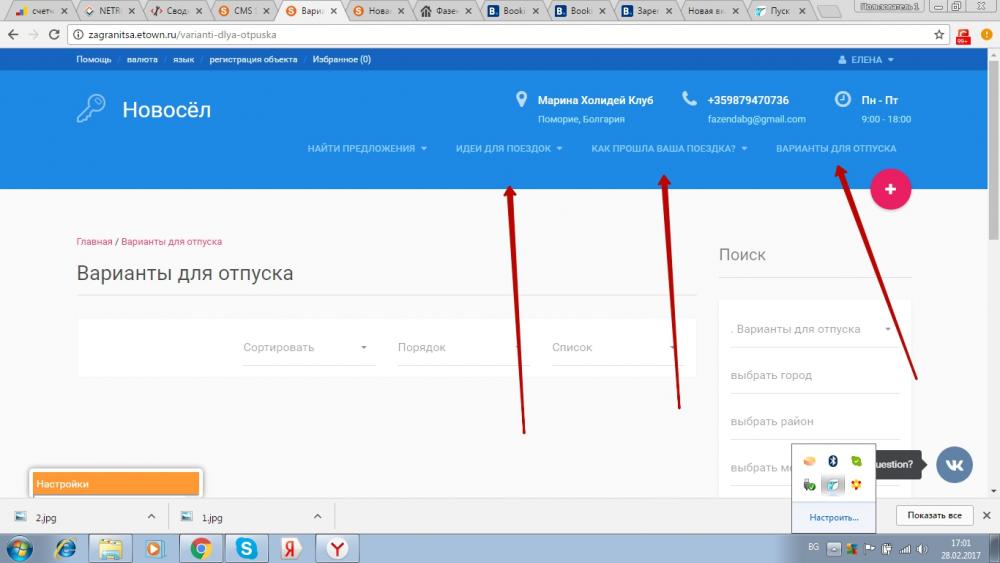Click the orange Настройки button
1000x563 pixels.
[116, 484]
